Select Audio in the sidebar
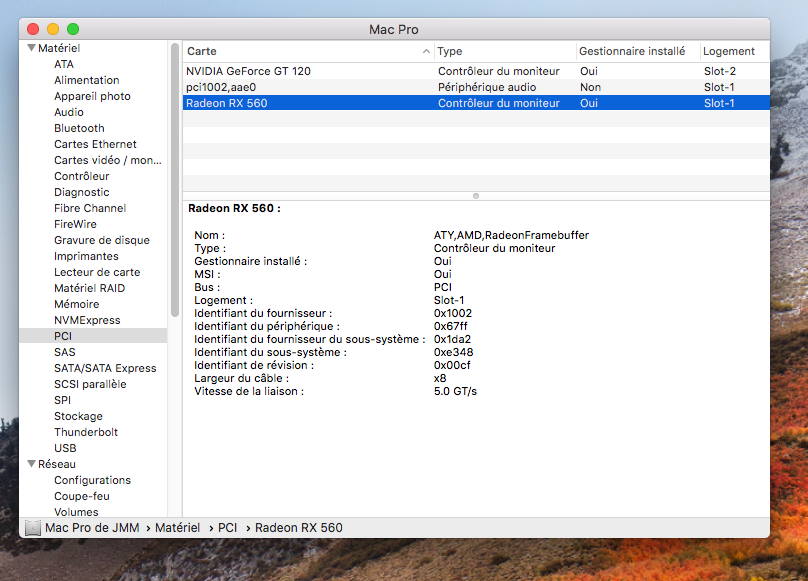The image size is (808, 581). (x=69, y=112)
